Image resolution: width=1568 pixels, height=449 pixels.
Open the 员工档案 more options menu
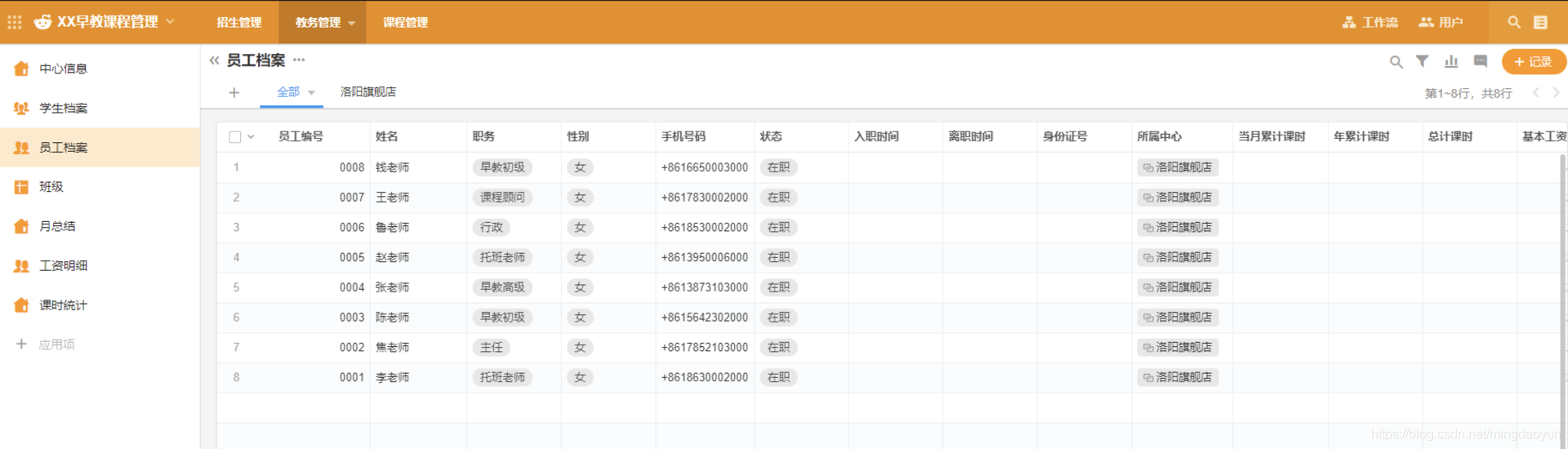coord(299,60)
